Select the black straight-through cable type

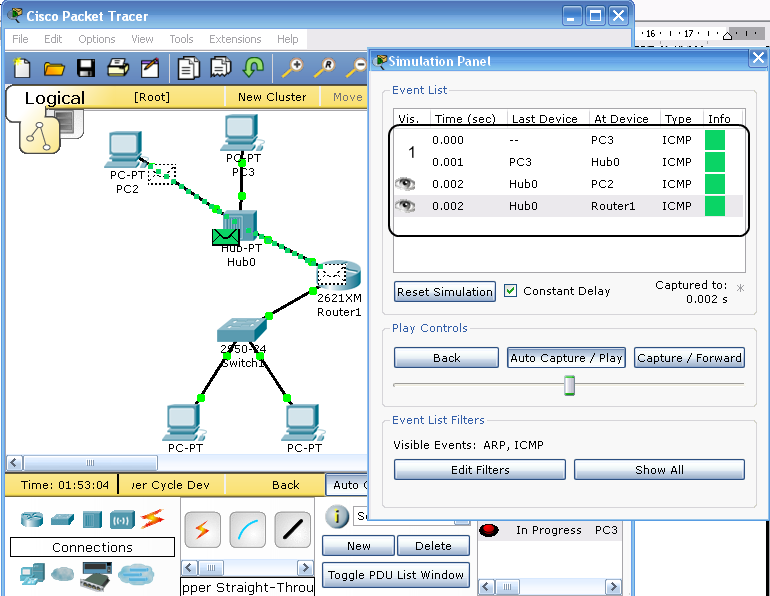tap(293, 530)
